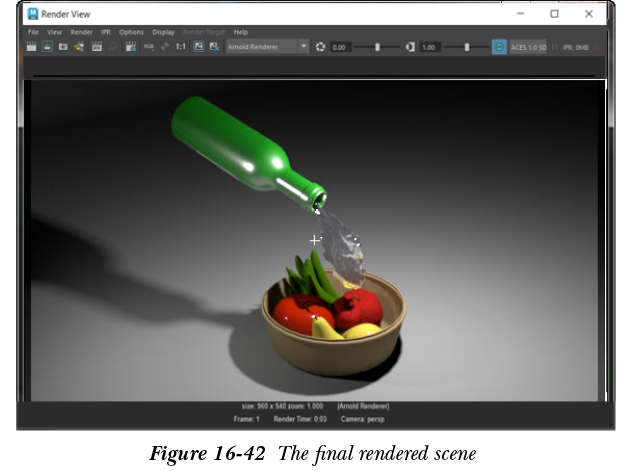Open the Display menu

click(163, 32)
